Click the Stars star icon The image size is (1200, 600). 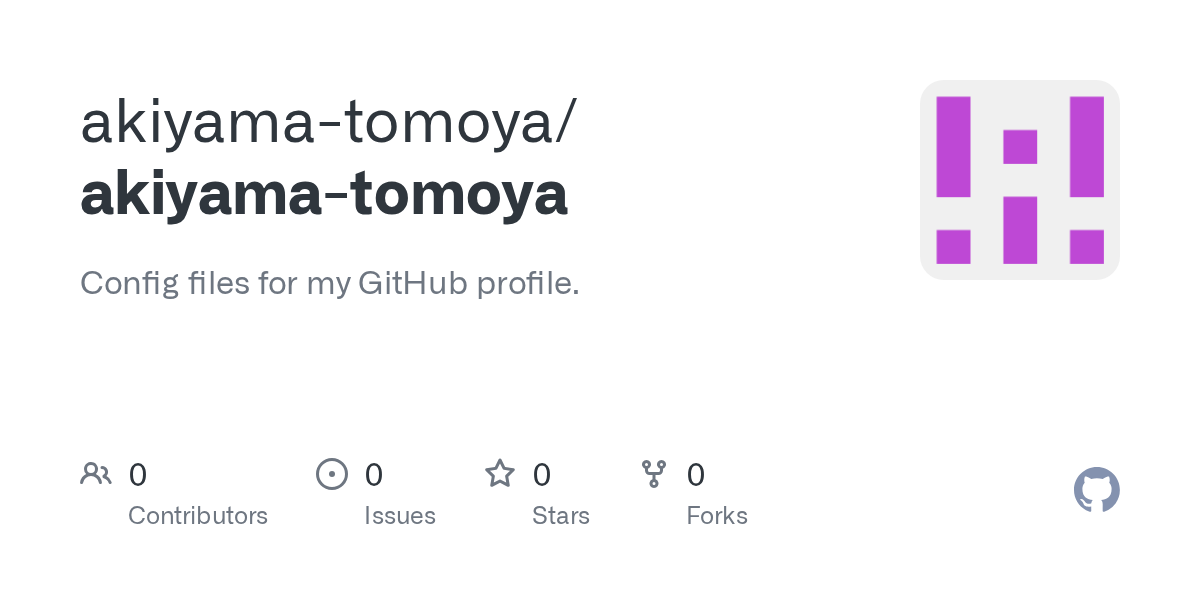tap(499, 473)
